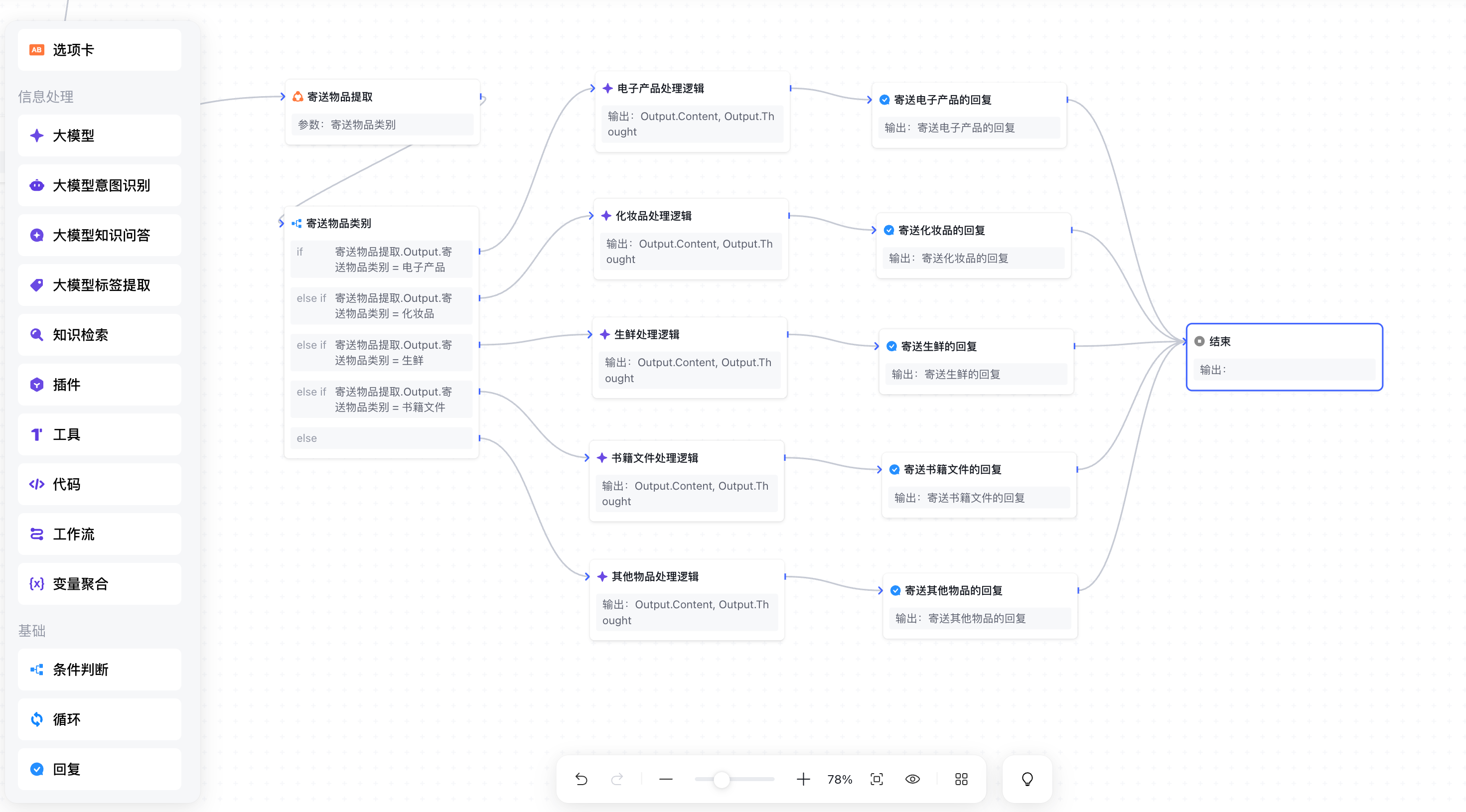Click the lightbulb tips icon
This screenshot has height=812, width=1466.
pos(1027,779)
